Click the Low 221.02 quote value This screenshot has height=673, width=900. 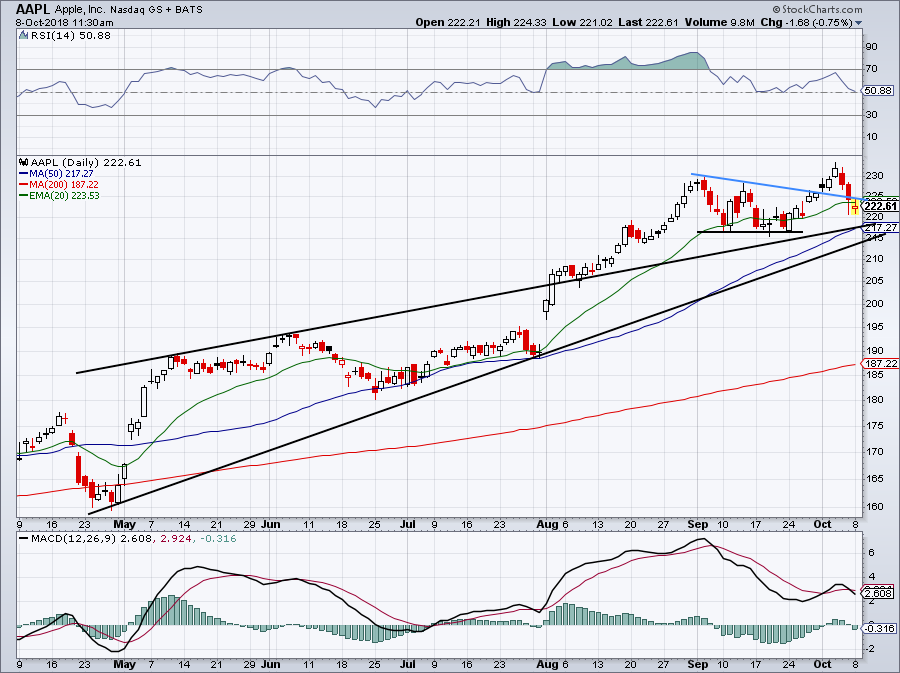pos(583,22)
